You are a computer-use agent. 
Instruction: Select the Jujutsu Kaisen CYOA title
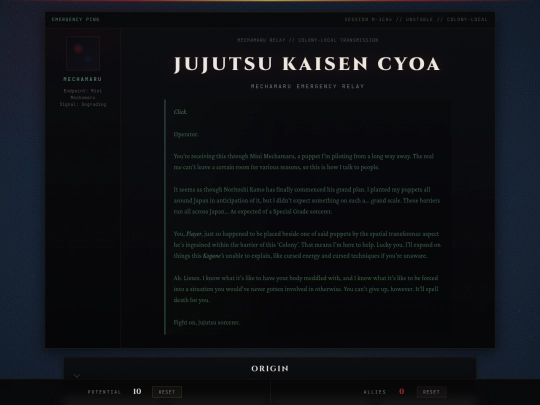point(307,64)
